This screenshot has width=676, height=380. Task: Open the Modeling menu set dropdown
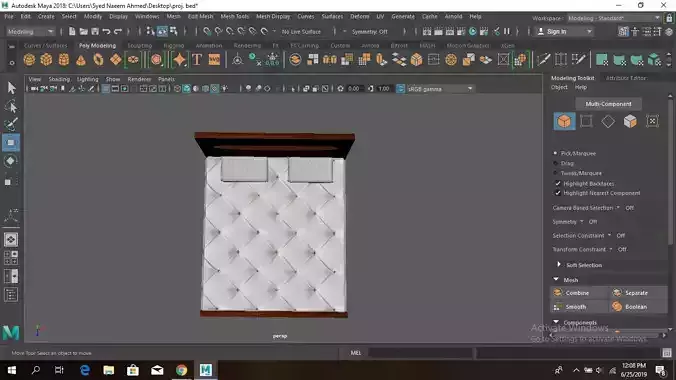coord(31,31)
